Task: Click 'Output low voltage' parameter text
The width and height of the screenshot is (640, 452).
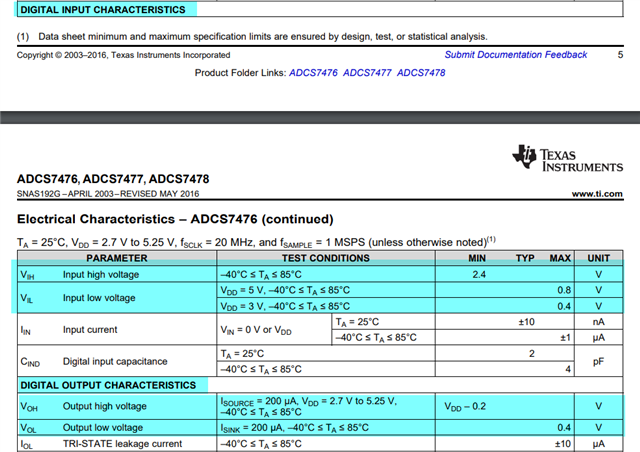Action: point(103,428)
